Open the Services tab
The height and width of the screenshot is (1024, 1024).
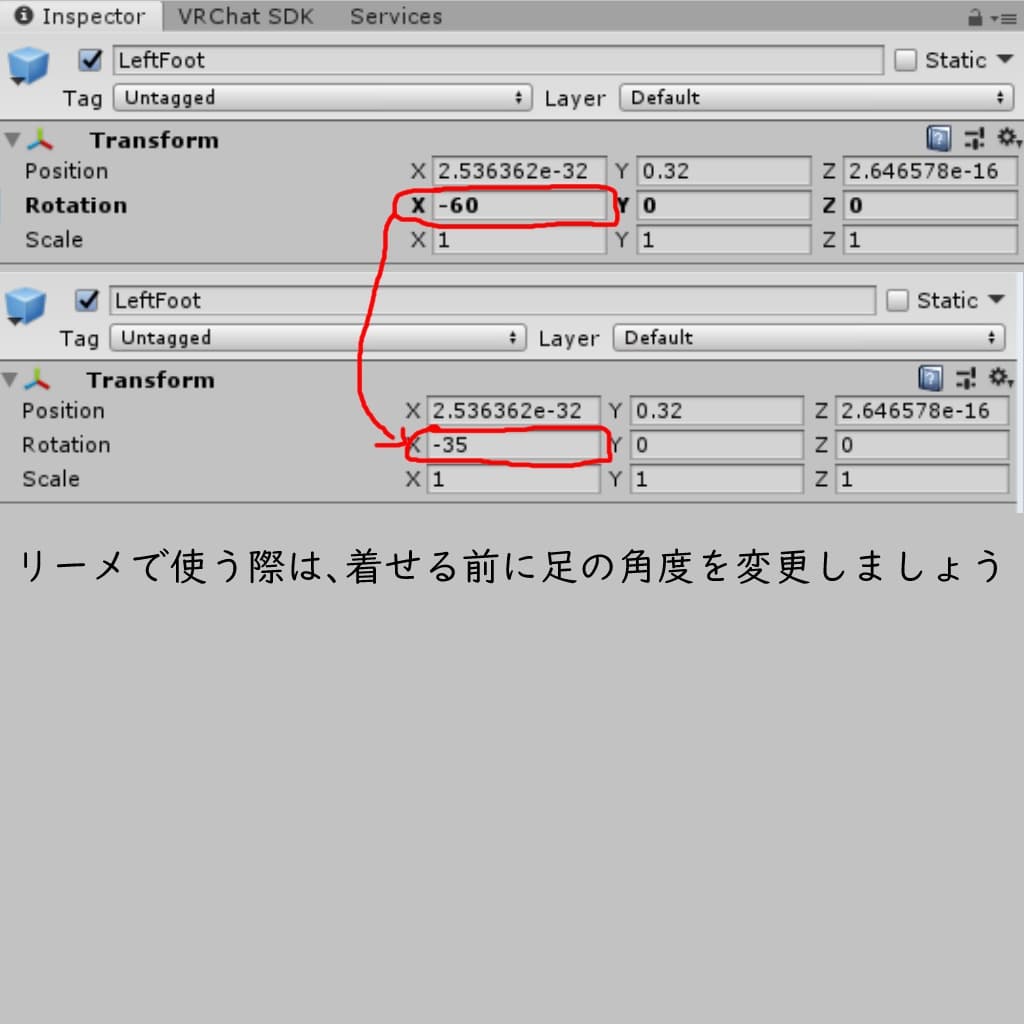(x=394, y=16)
